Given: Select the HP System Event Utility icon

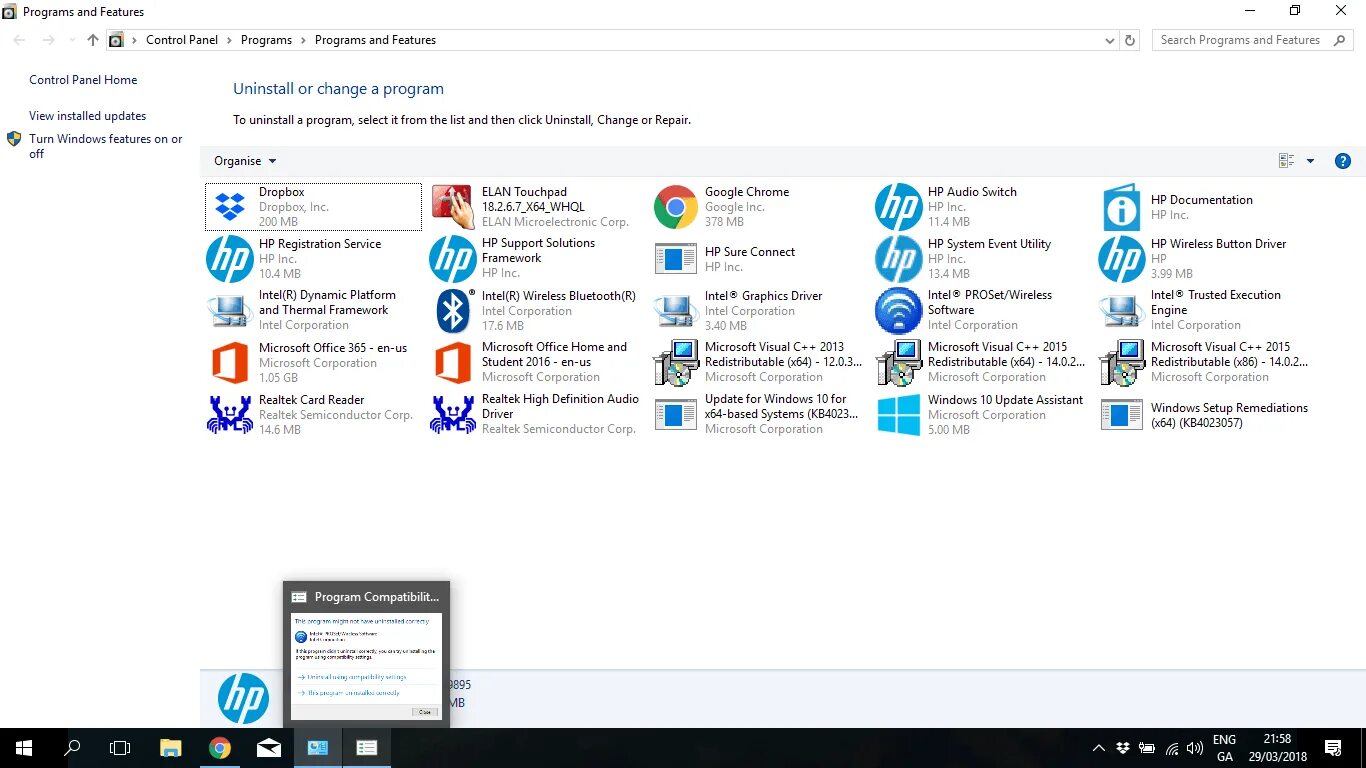Looking at the screenshot, I should [x=899, y=259].
